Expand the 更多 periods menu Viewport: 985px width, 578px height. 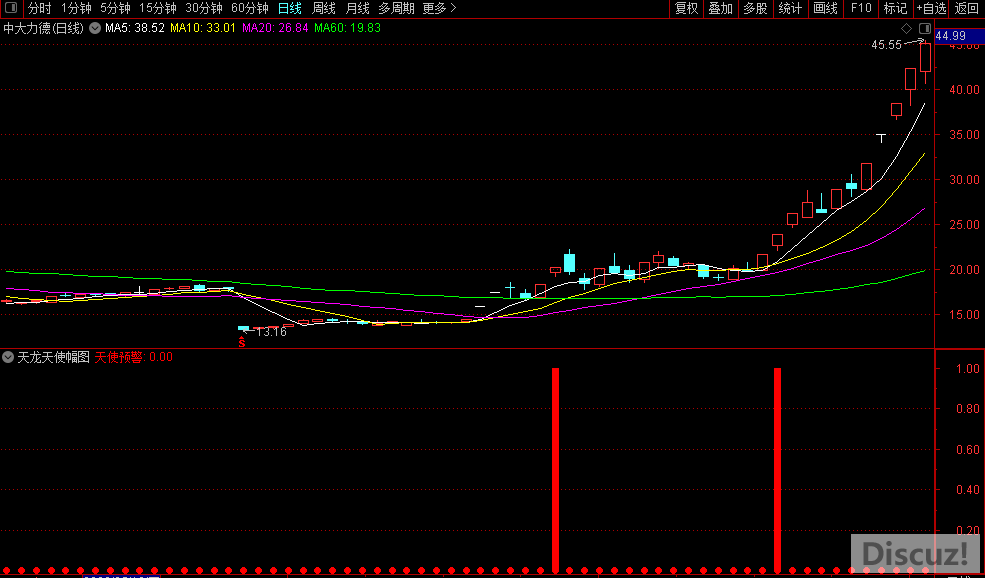pos(439,8)
